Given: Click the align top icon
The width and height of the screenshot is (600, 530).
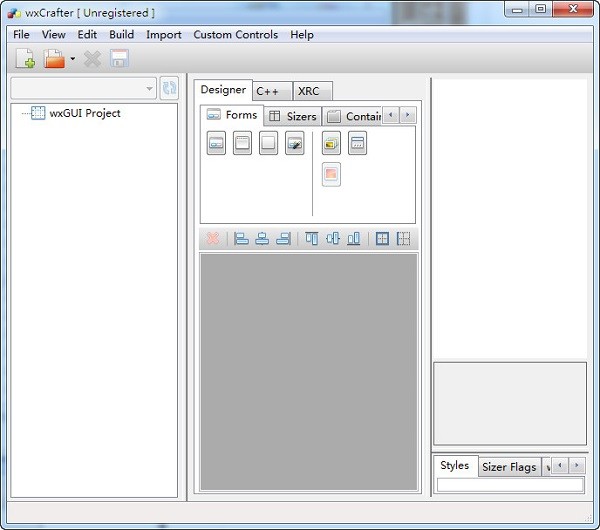Looking at the screenshot, I should point(311,239).
